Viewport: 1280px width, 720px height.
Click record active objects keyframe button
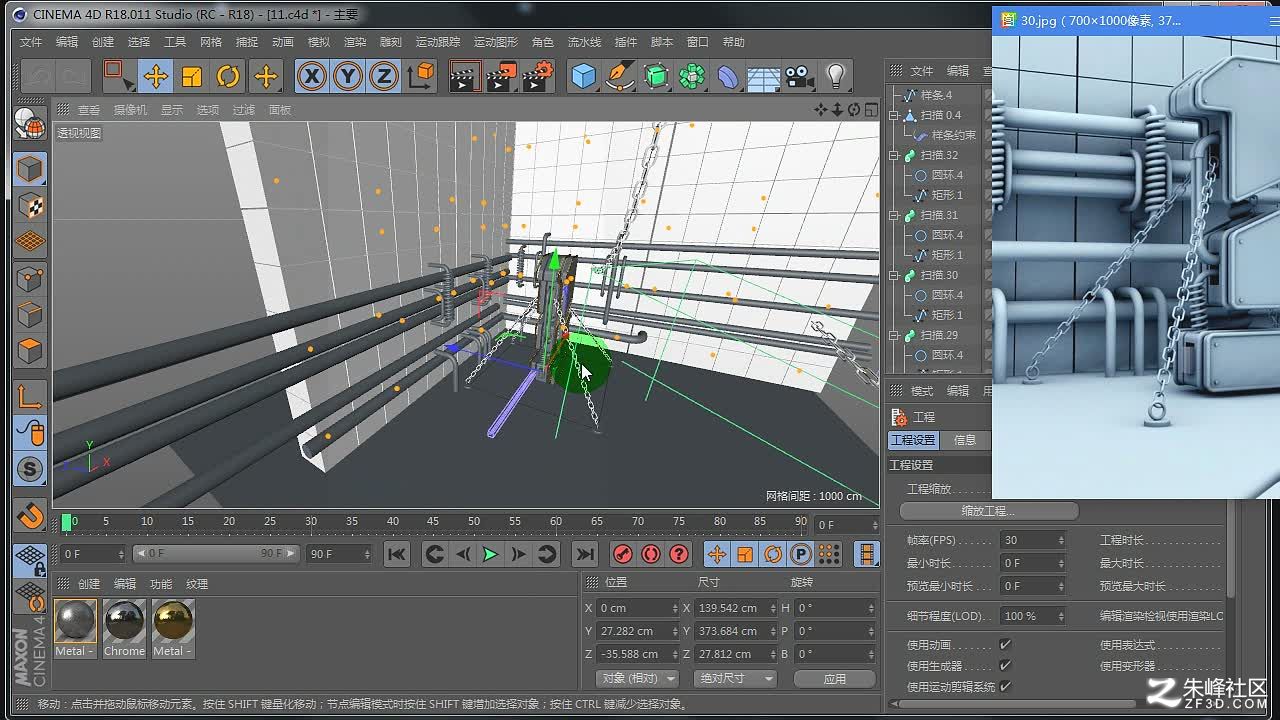[623, 554]
